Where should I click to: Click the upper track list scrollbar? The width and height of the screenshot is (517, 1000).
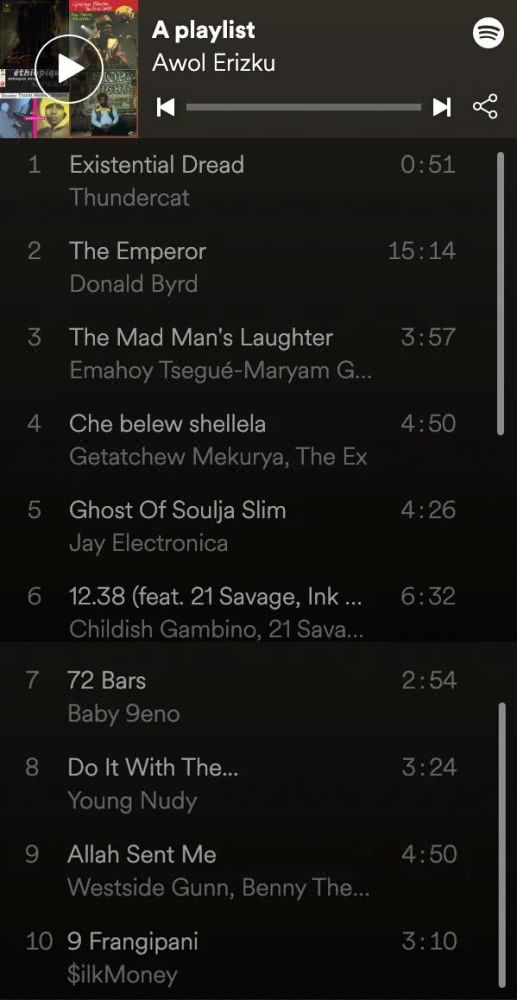[500, 293]
